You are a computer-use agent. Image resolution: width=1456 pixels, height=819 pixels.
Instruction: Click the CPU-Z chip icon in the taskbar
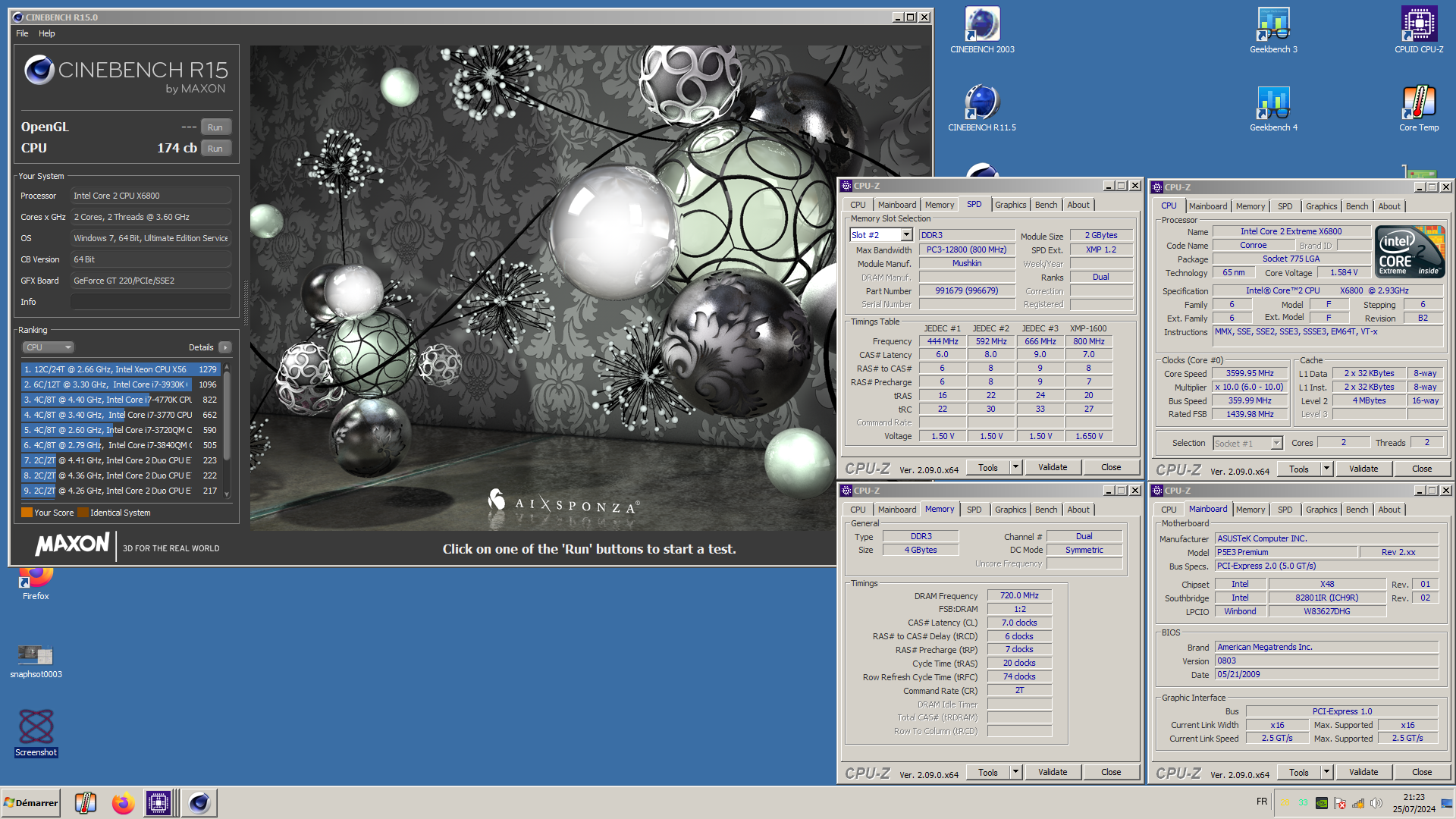point(158,802)
